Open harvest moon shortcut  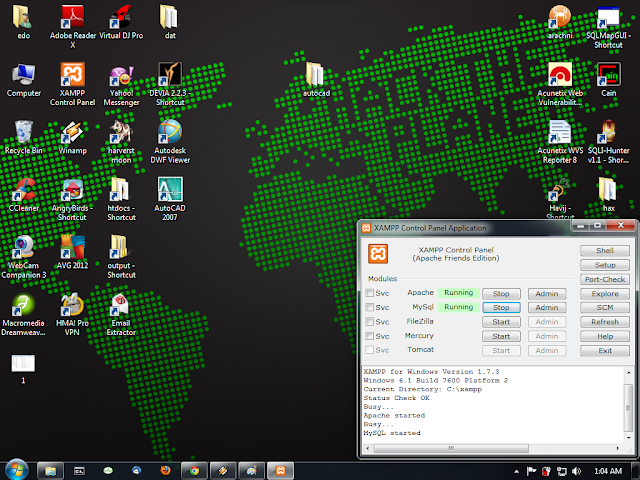tap(121, 142)
